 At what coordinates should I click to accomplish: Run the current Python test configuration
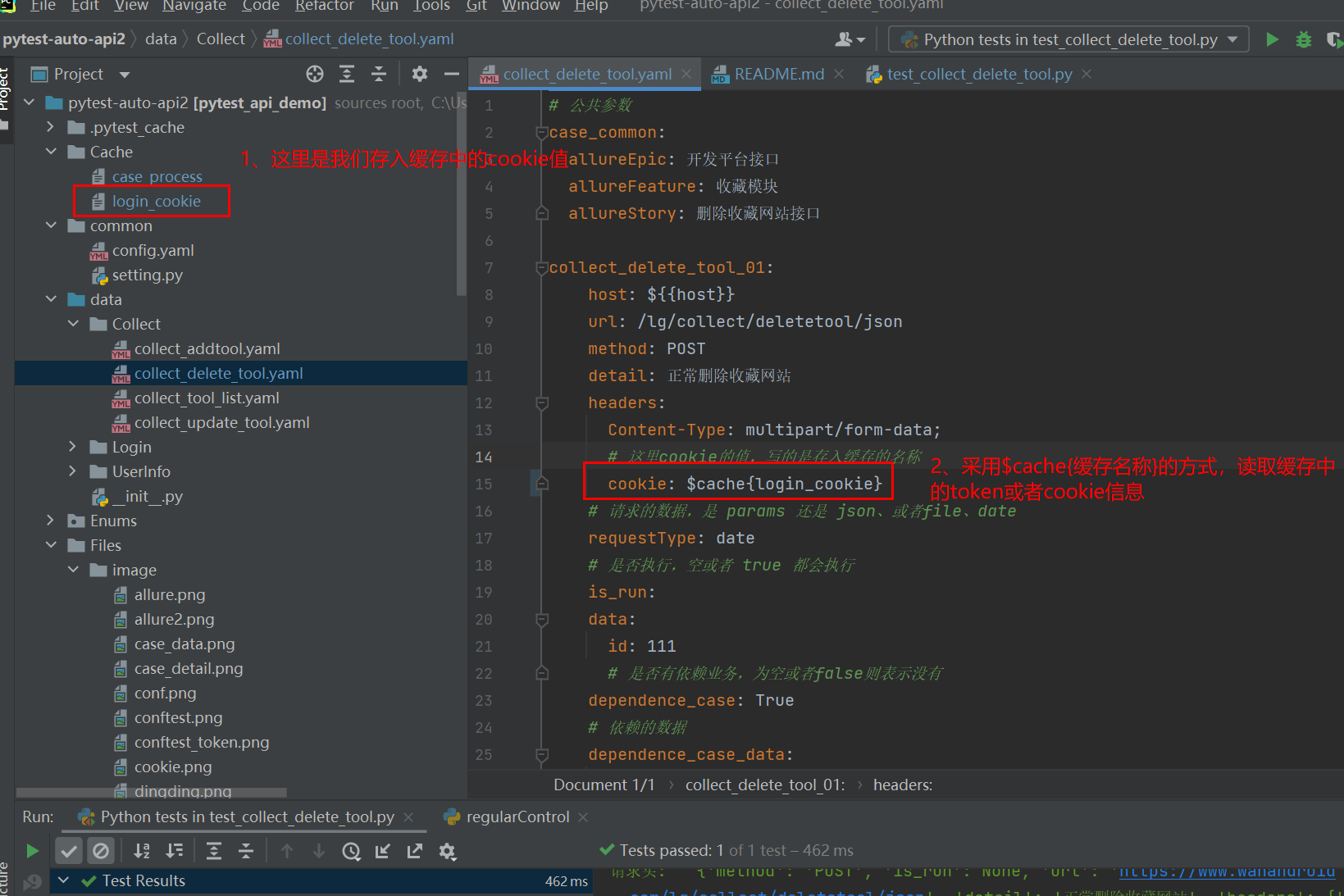click(x=1272, y=39)
